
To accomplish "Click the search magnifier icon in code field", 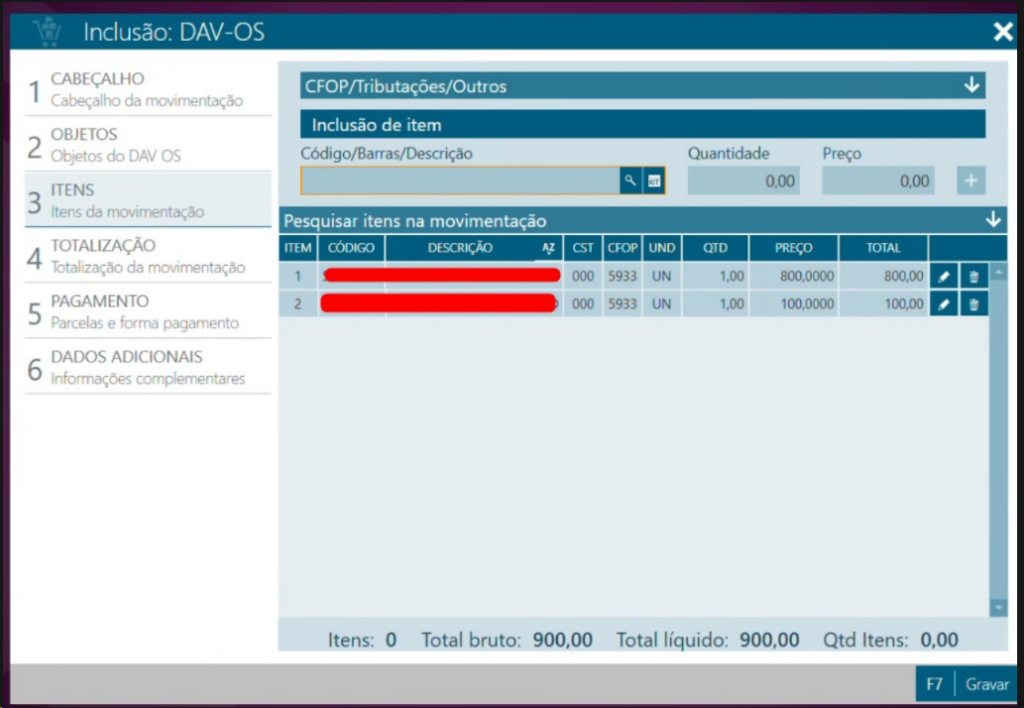I will click(630, 181).
